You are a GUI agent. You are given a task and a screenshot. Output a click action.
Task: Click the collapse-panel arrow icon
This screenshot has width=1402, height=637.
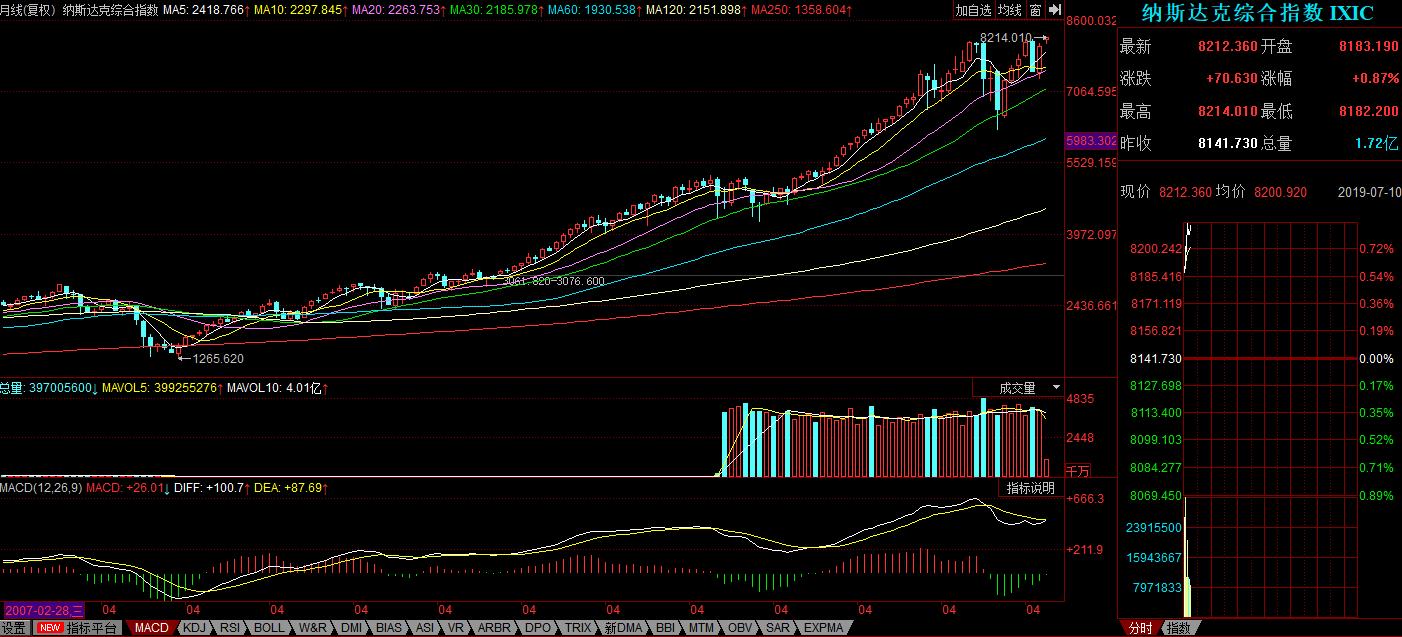click(x=1055, y=10)
